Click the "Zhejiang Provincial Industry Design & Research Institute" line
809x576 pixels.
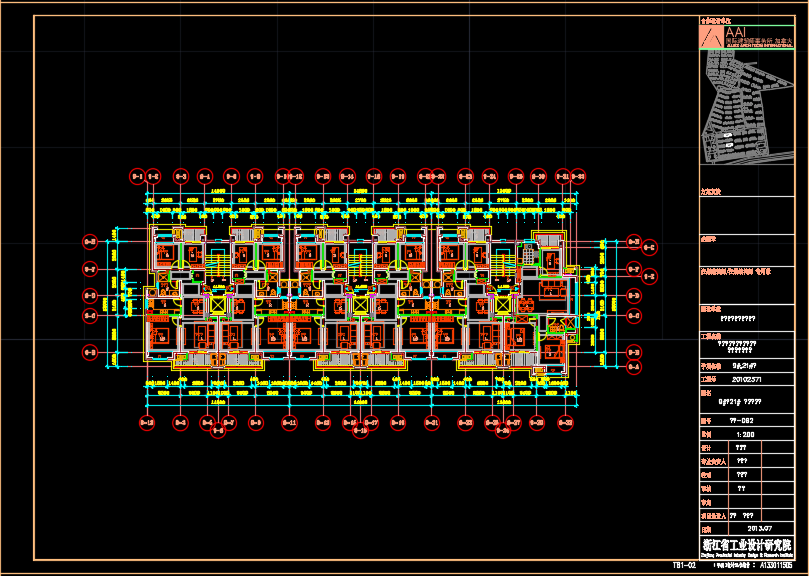(747, 555)
